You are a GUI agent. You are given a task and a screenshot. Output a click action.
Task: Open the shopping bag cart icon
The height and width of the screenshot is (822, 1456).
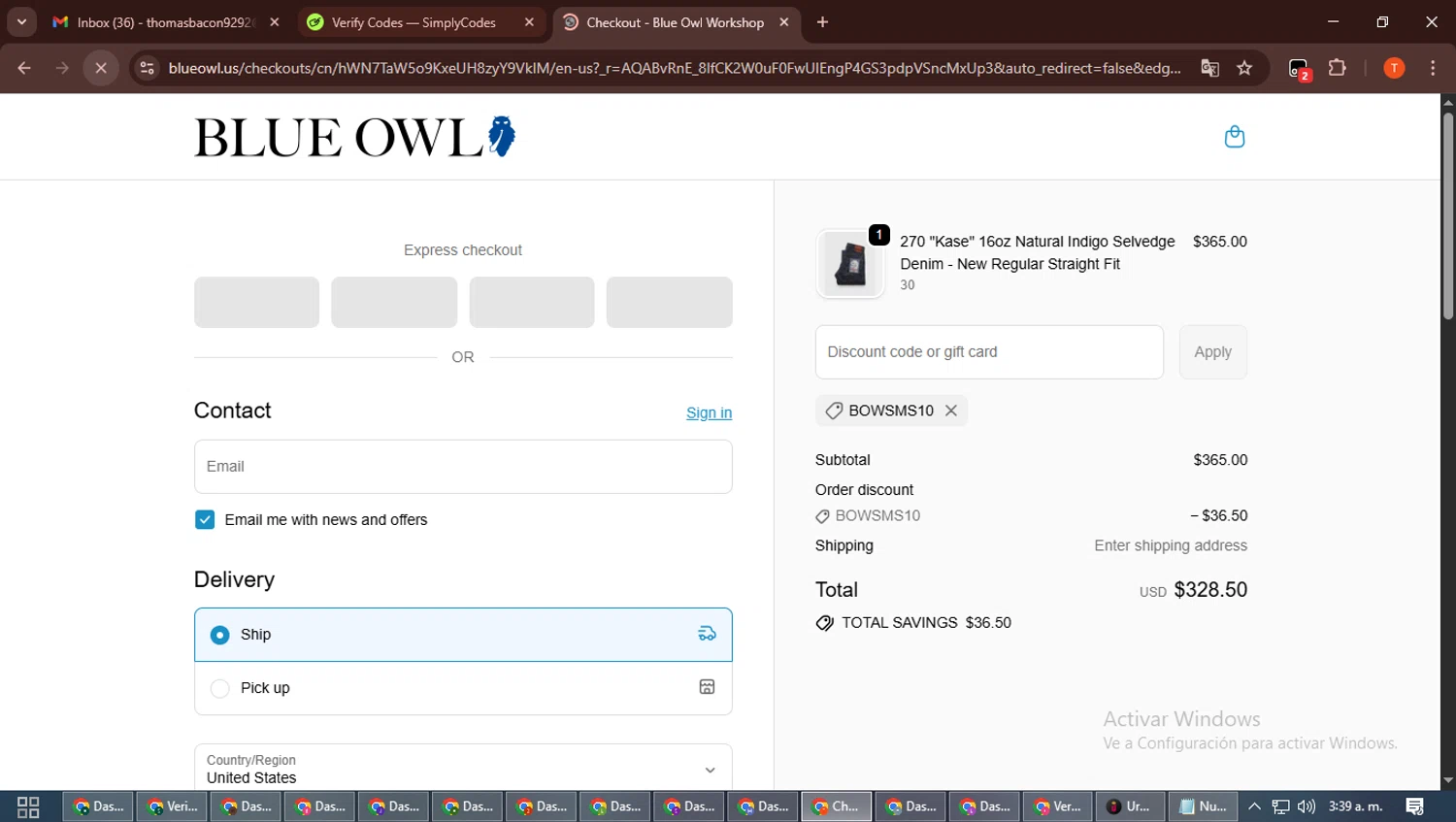(1234, 137)
